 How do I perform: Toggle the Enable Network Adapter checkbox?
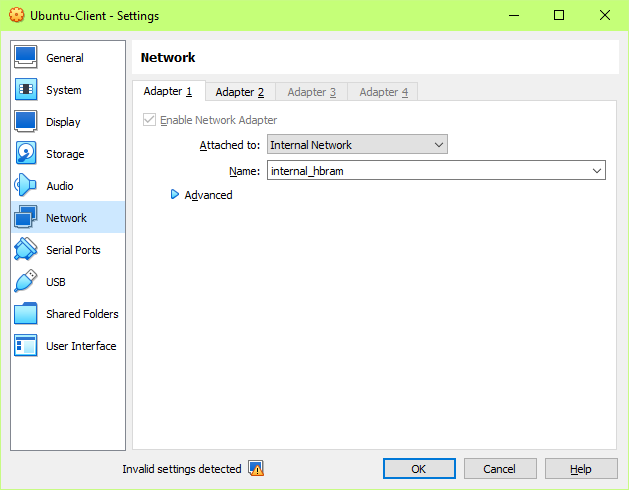click(x=149, y=120)
